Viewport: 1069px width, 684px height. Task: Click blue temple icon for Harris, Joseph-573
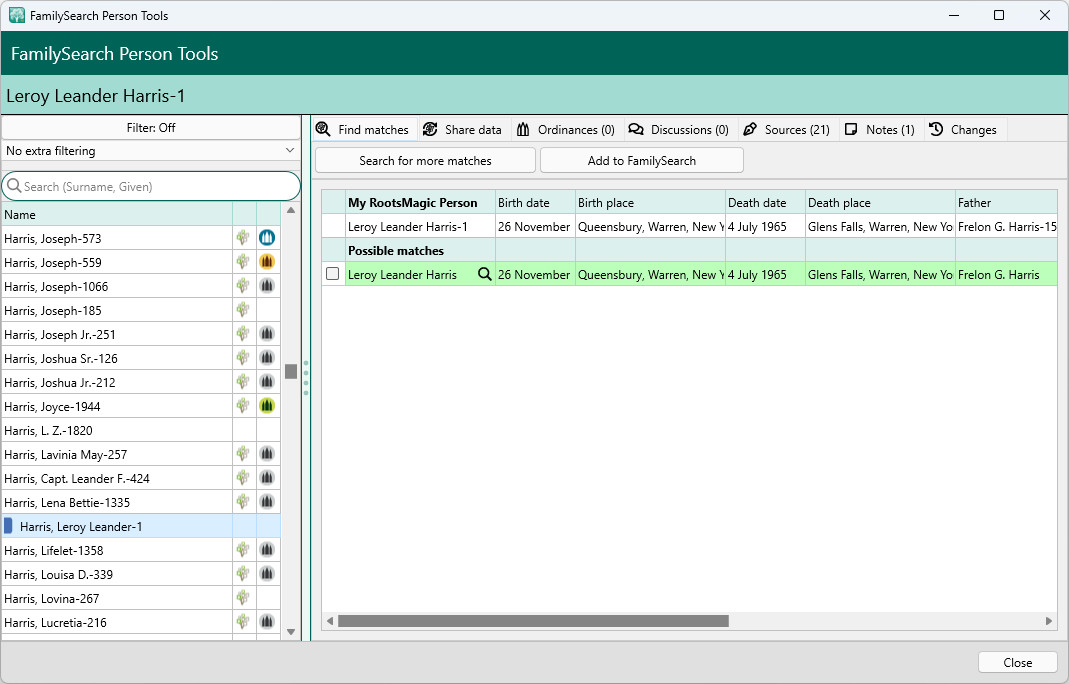[x=267, y=238]
